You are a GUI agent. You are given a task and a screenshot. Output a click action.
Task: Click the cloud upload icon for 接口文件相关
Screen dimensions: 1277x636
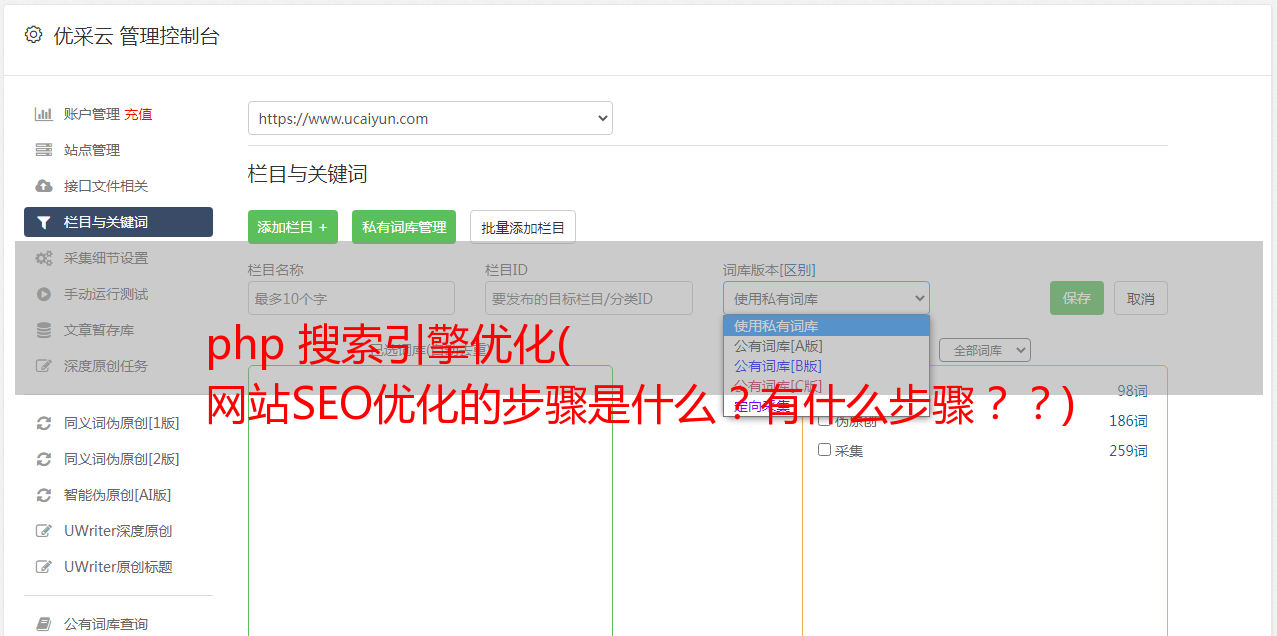43,186
